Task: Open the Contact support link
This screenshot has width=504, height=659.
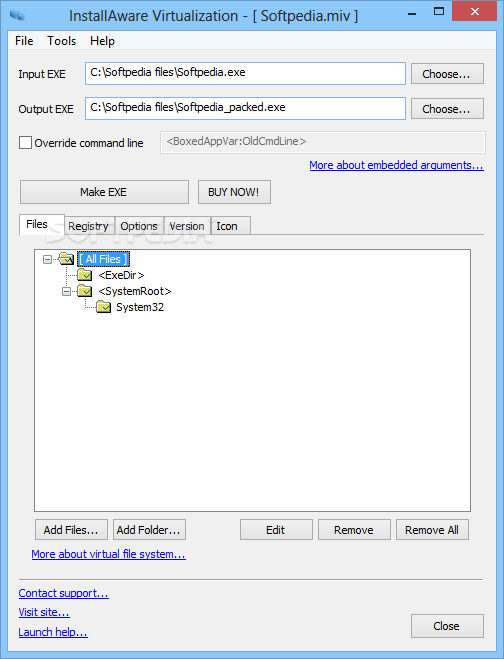Action: click(63, 593)
